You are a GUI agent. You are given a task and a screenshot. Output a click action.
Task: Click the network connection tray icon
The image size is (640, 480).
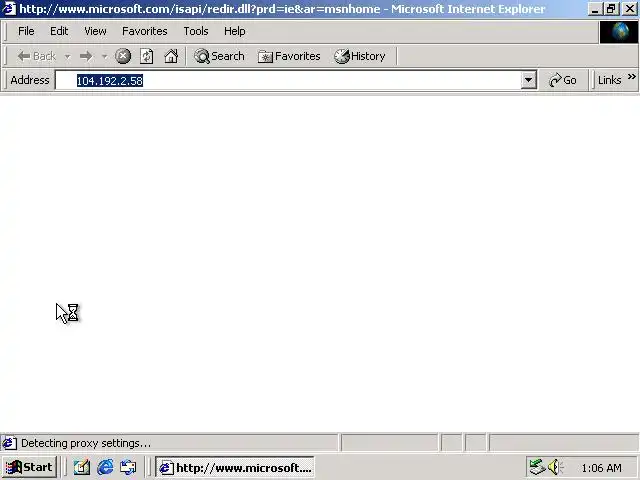coord(537,467)
